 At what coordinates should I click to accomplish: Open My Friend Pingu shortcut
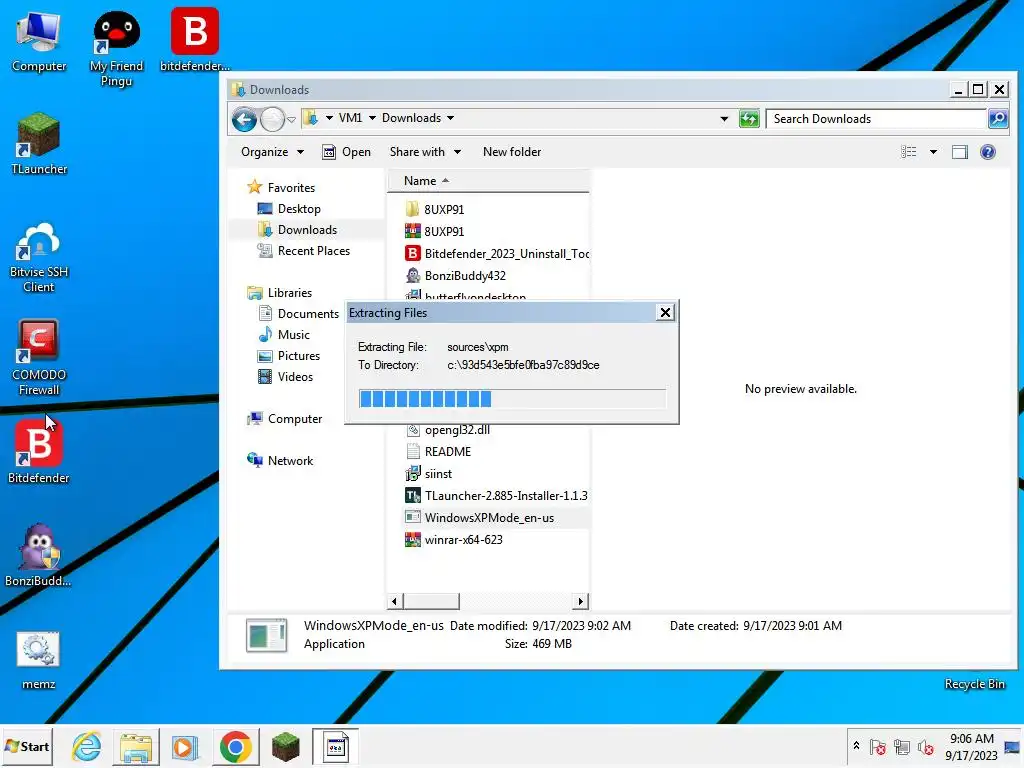116,49
